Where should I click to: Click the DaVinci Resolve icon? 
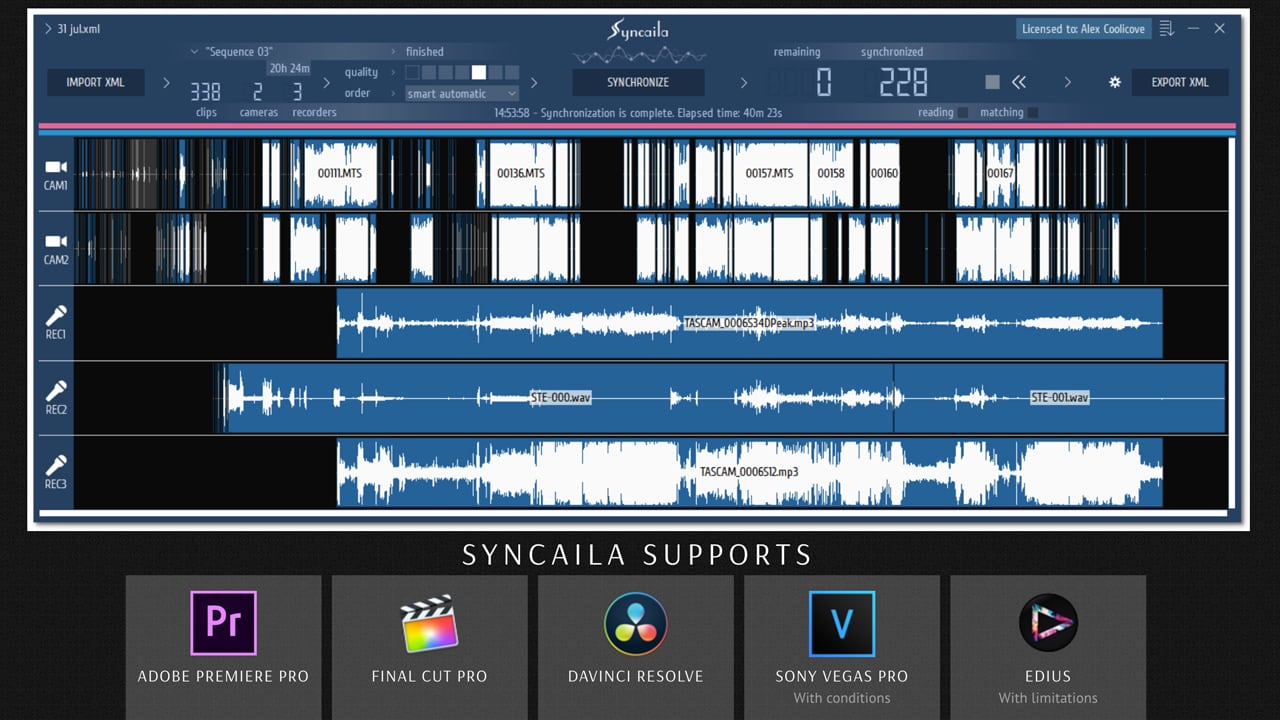(636, 623)
